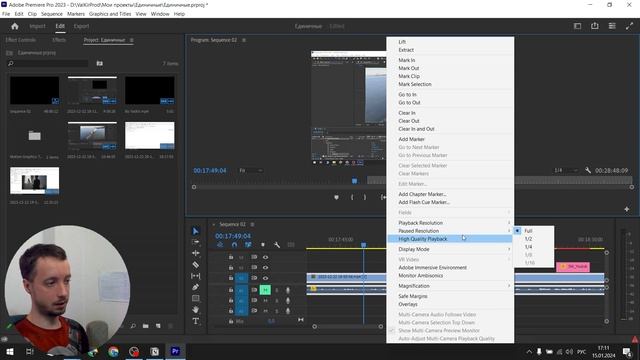Image resolution: width=640 pixels, height=360 pixels.
Task: Expand the Magnification submenu
Action: pos(450,286)
